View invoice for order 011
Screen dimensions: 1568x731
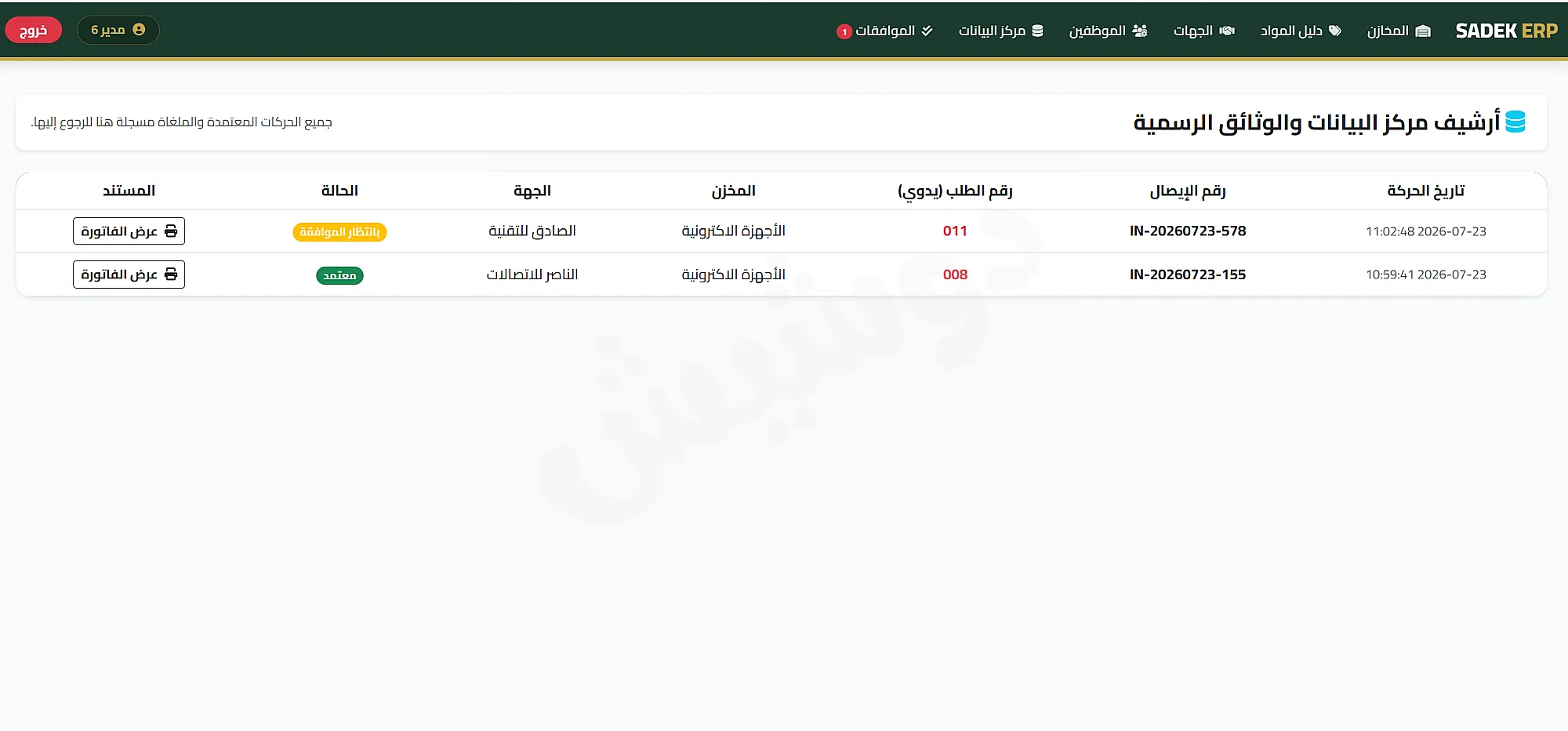coord(129,231)
